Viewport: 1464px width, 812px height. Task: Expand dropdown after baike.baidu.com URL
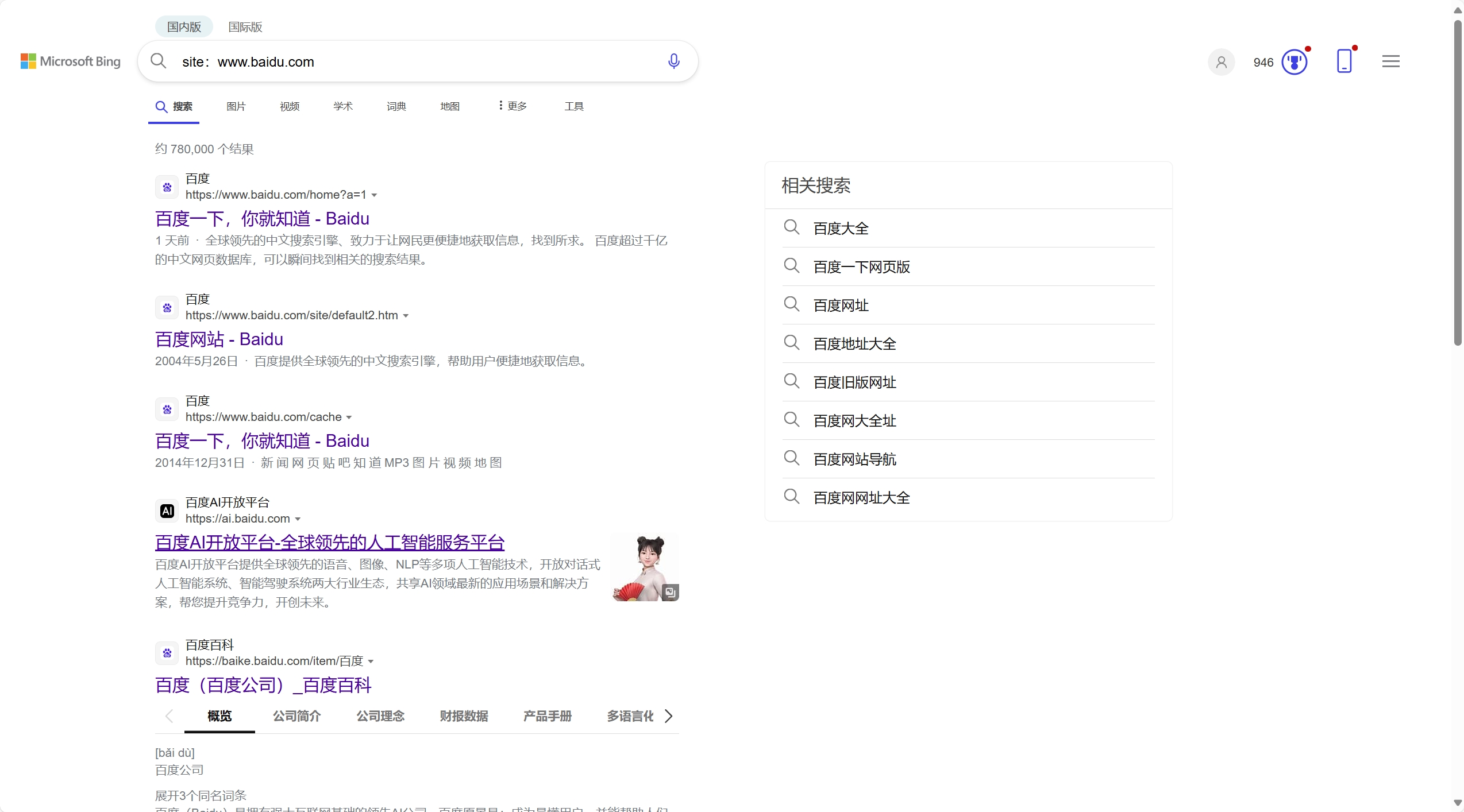point(371,662)
